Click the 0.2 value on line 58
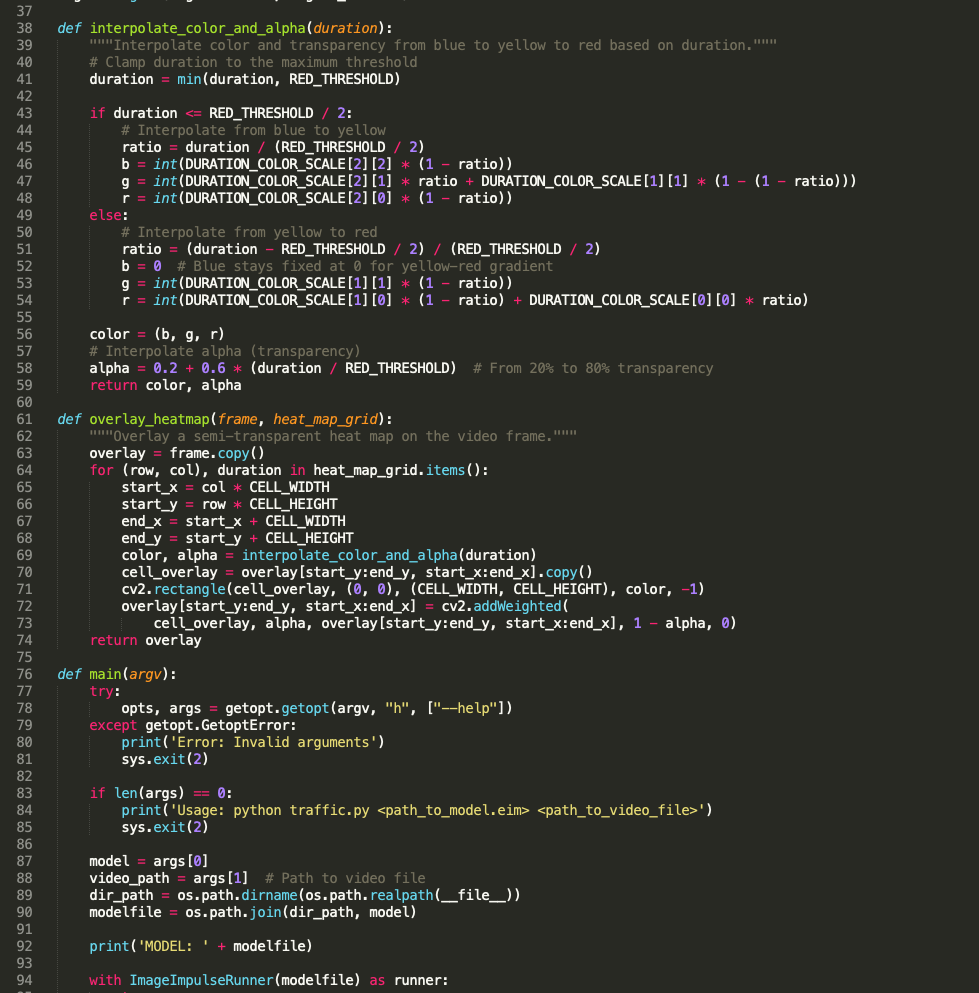 click(165, 369)
